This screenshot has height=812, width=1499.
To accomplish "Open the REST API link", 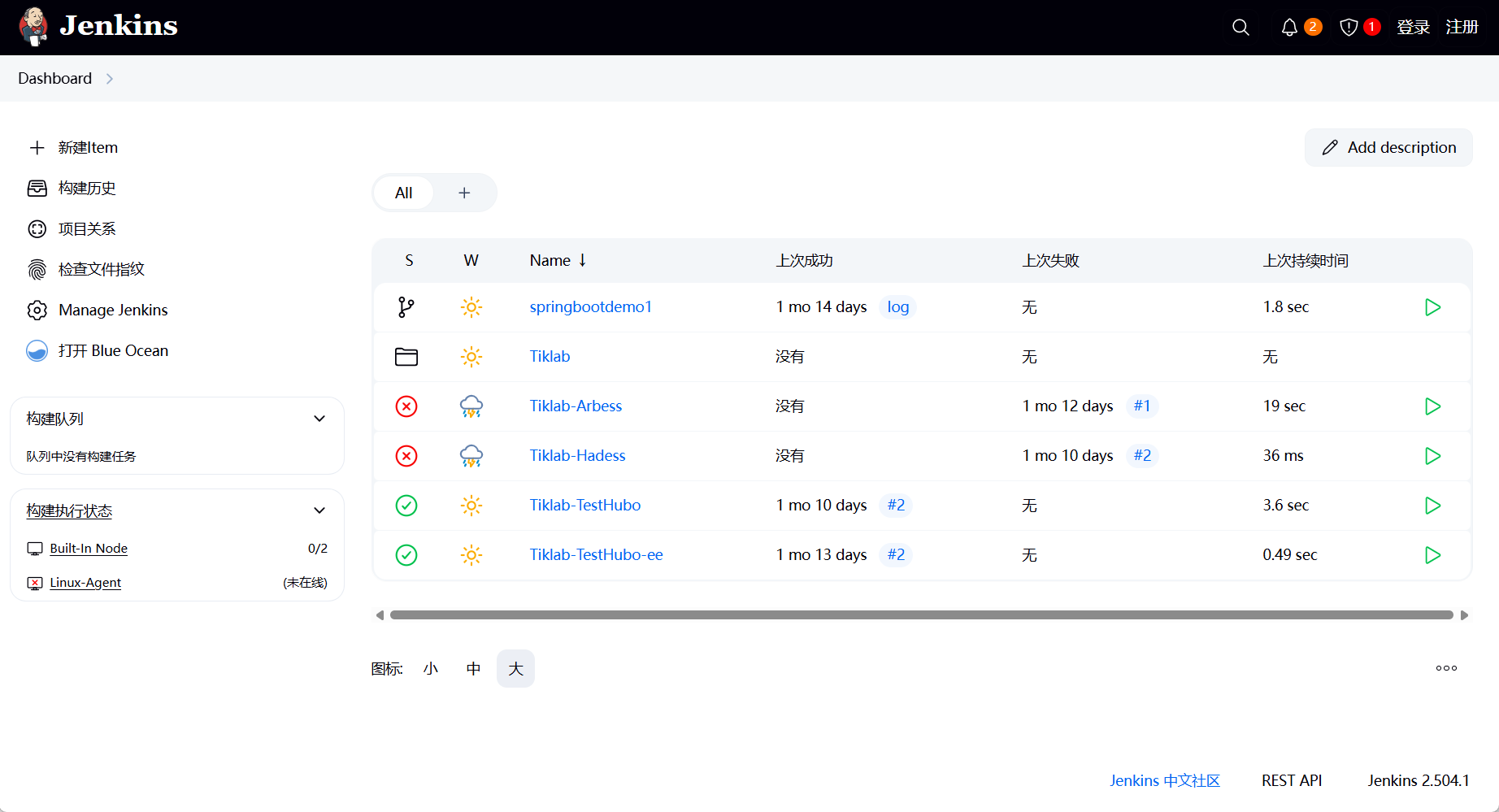I will (x=1292, y=781).
